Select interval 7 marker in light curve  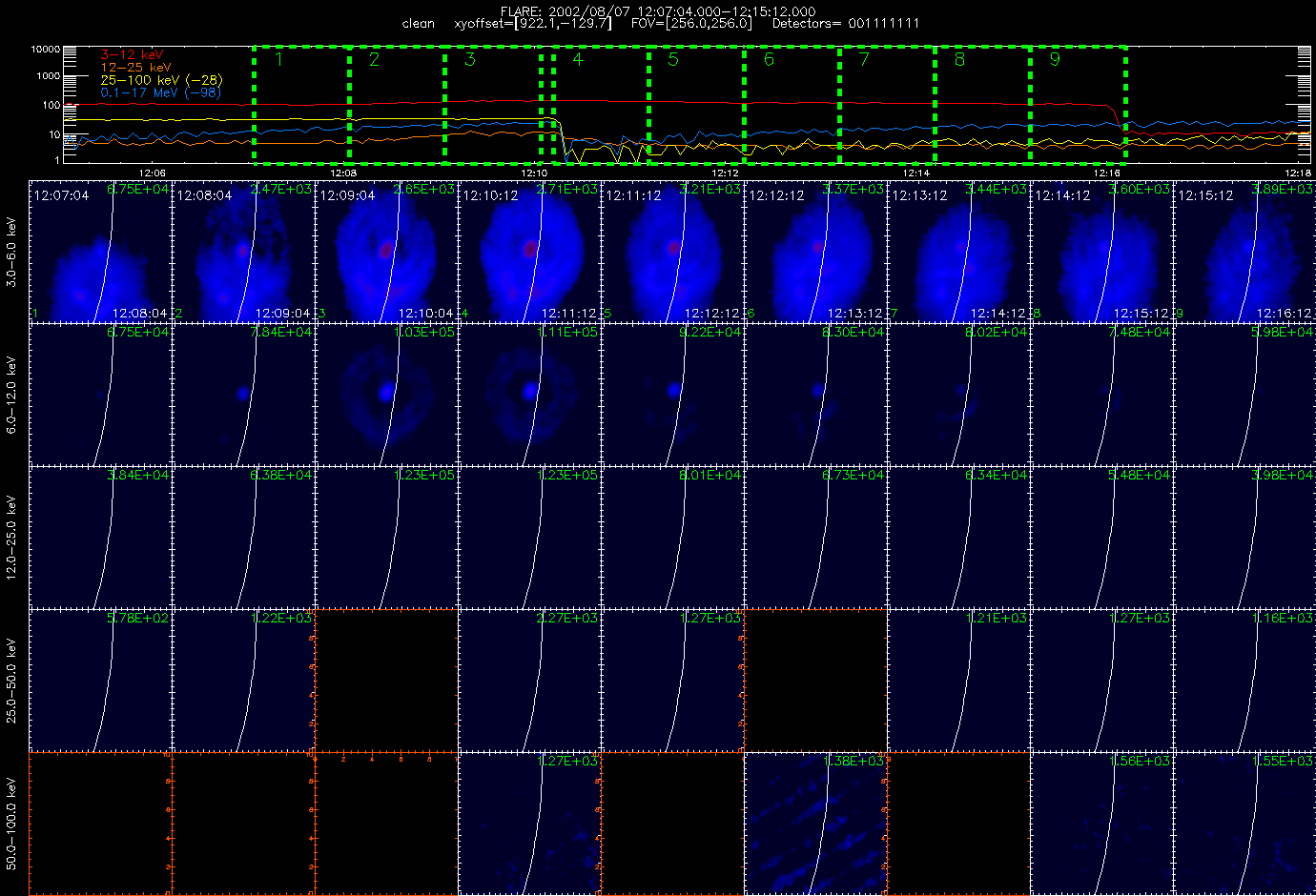(x=864, y=59)
